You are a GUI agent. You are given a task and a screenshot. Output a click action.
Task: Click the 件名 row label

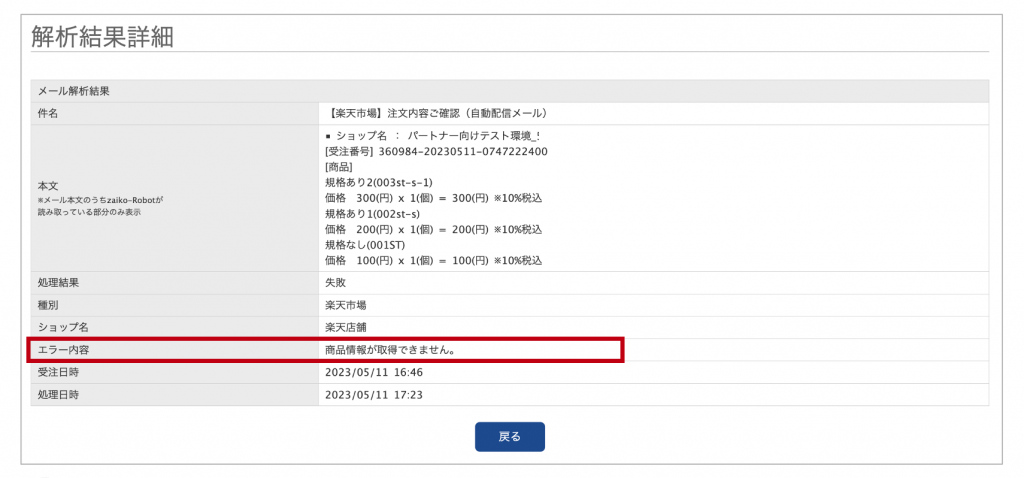pyautogui.click(x=48, y=113)
